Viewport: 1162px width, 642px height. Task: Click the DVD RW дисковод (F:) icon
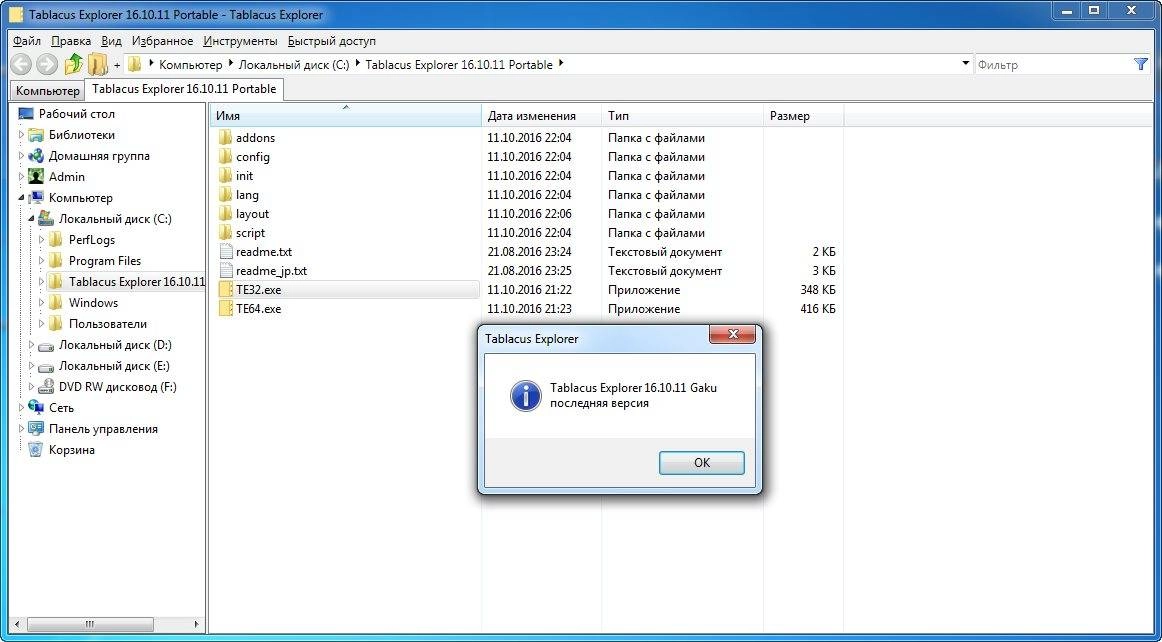tap(46, 386)
